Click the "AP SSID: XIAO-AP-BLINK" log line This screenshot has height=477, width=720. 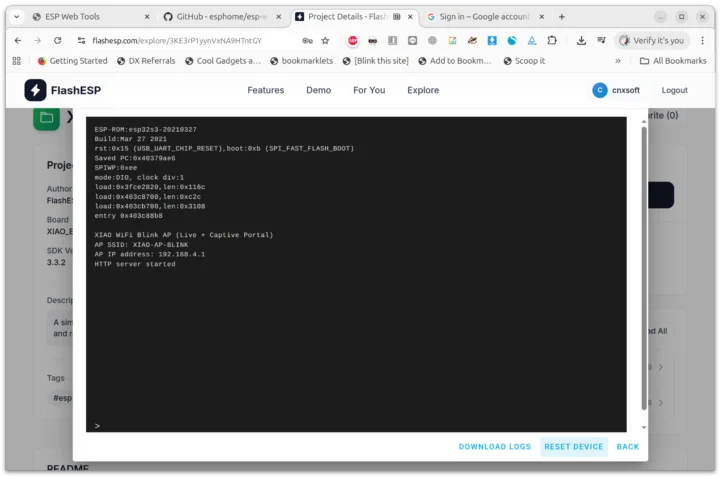pos(141,245)
